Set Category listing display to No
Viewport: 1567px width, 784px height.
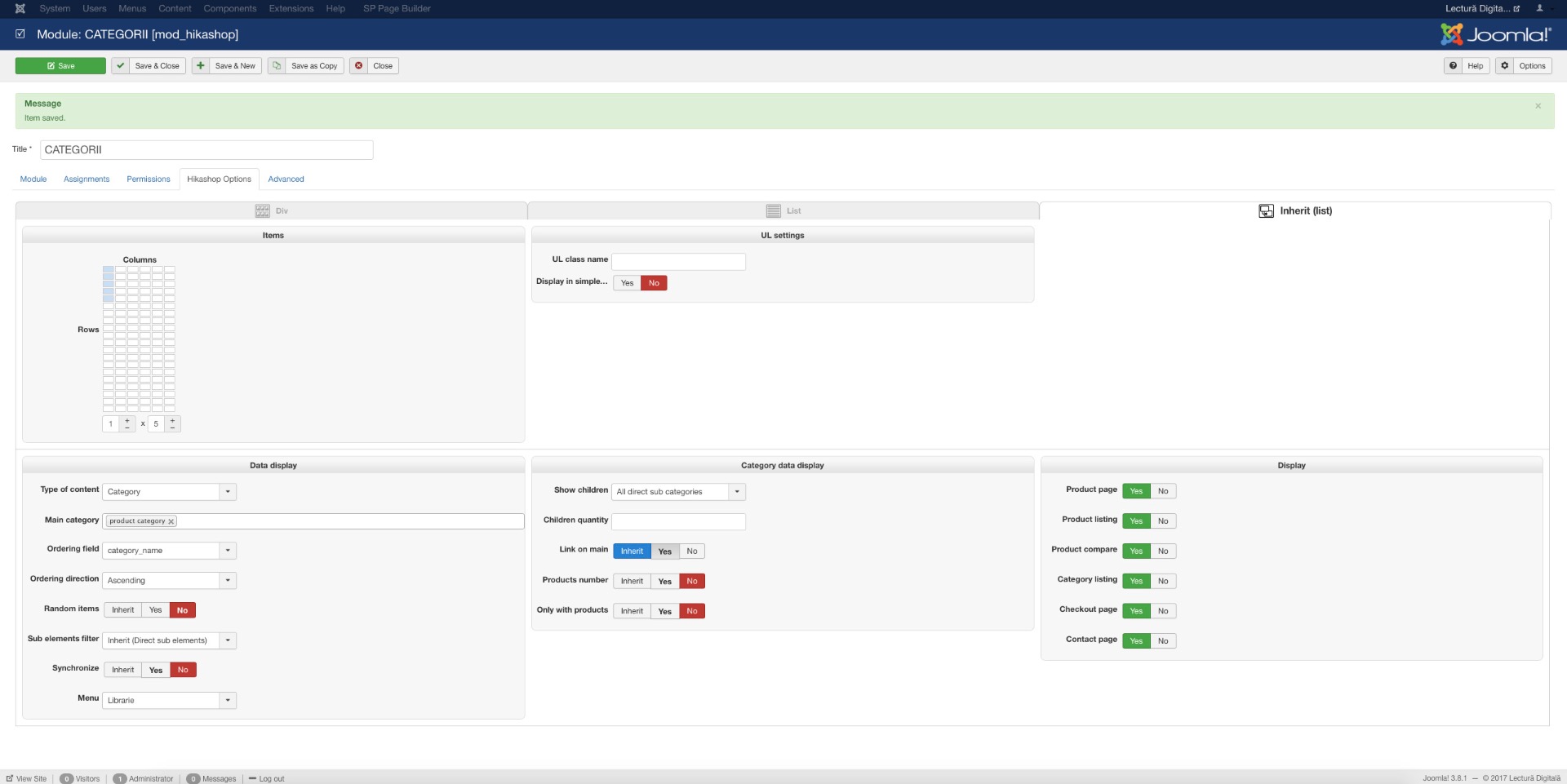[1163, 581]
